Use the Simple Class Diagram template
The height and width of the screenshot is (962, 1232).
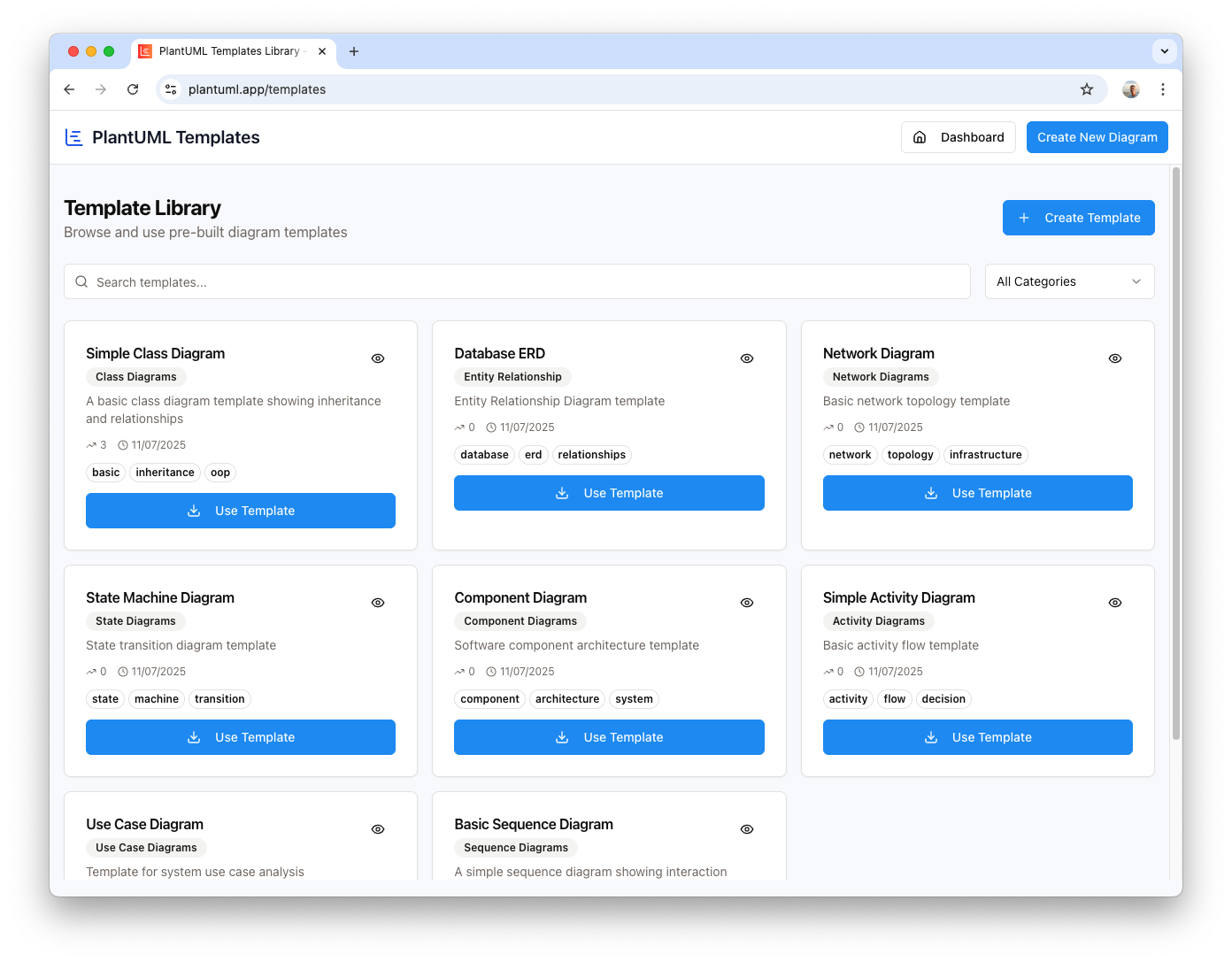coord(241,511)
